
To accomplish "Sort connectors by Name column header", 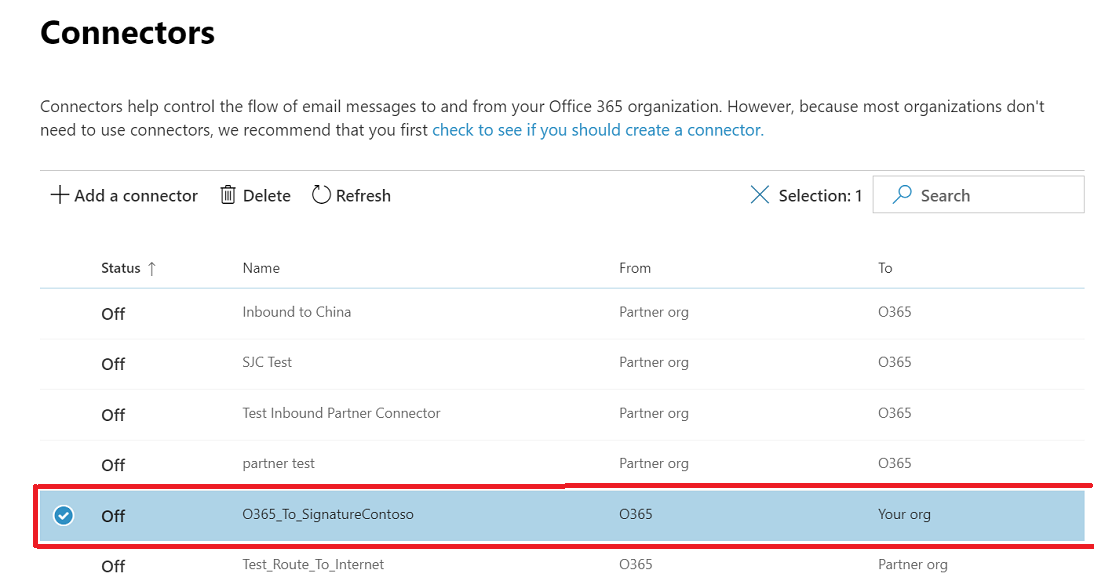I will pos(261,268).
